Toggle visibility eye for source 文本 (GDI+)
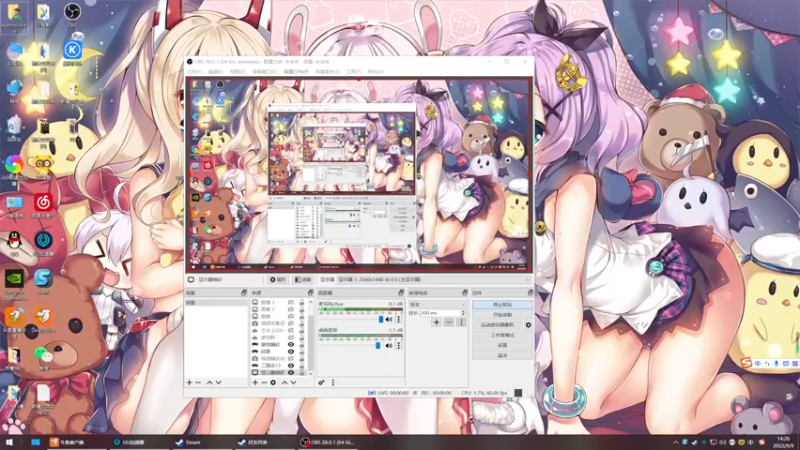 291,331
